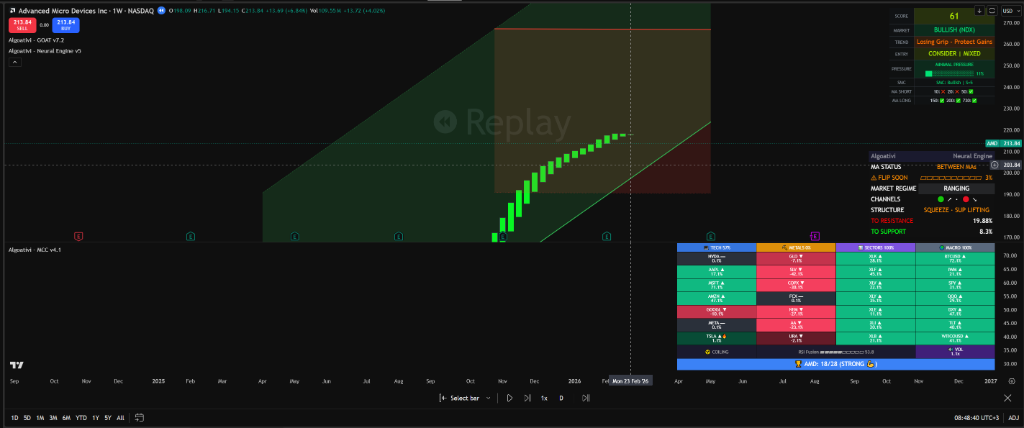
Task: Set chart range to 6M
Action: click(67, 418)
